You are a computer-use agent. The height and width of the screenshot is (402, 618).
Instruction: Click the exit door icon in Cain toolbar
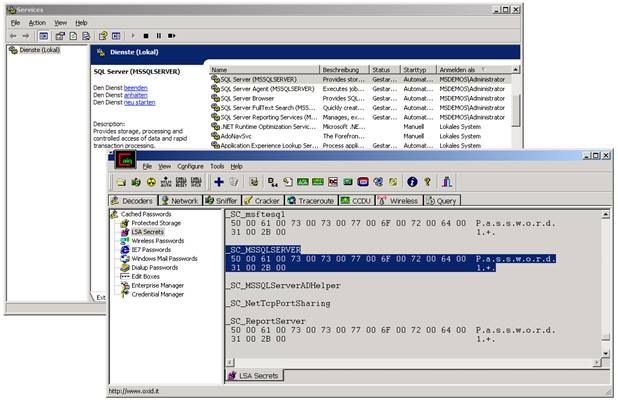click(447, 182)
